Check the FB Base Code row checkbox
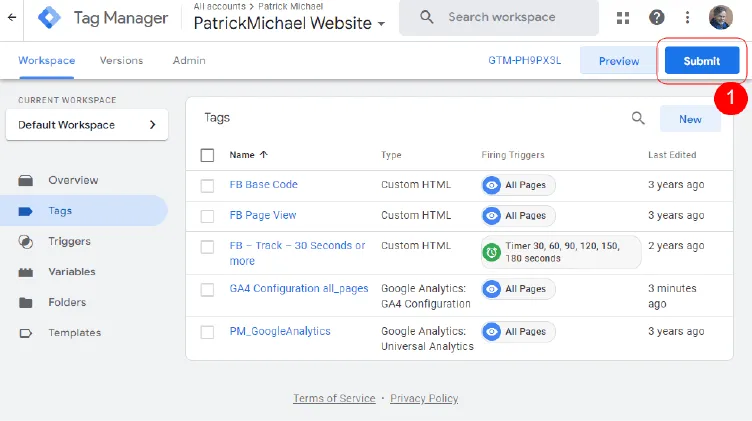This screenshot has height=421, width=752. (207, 186)
